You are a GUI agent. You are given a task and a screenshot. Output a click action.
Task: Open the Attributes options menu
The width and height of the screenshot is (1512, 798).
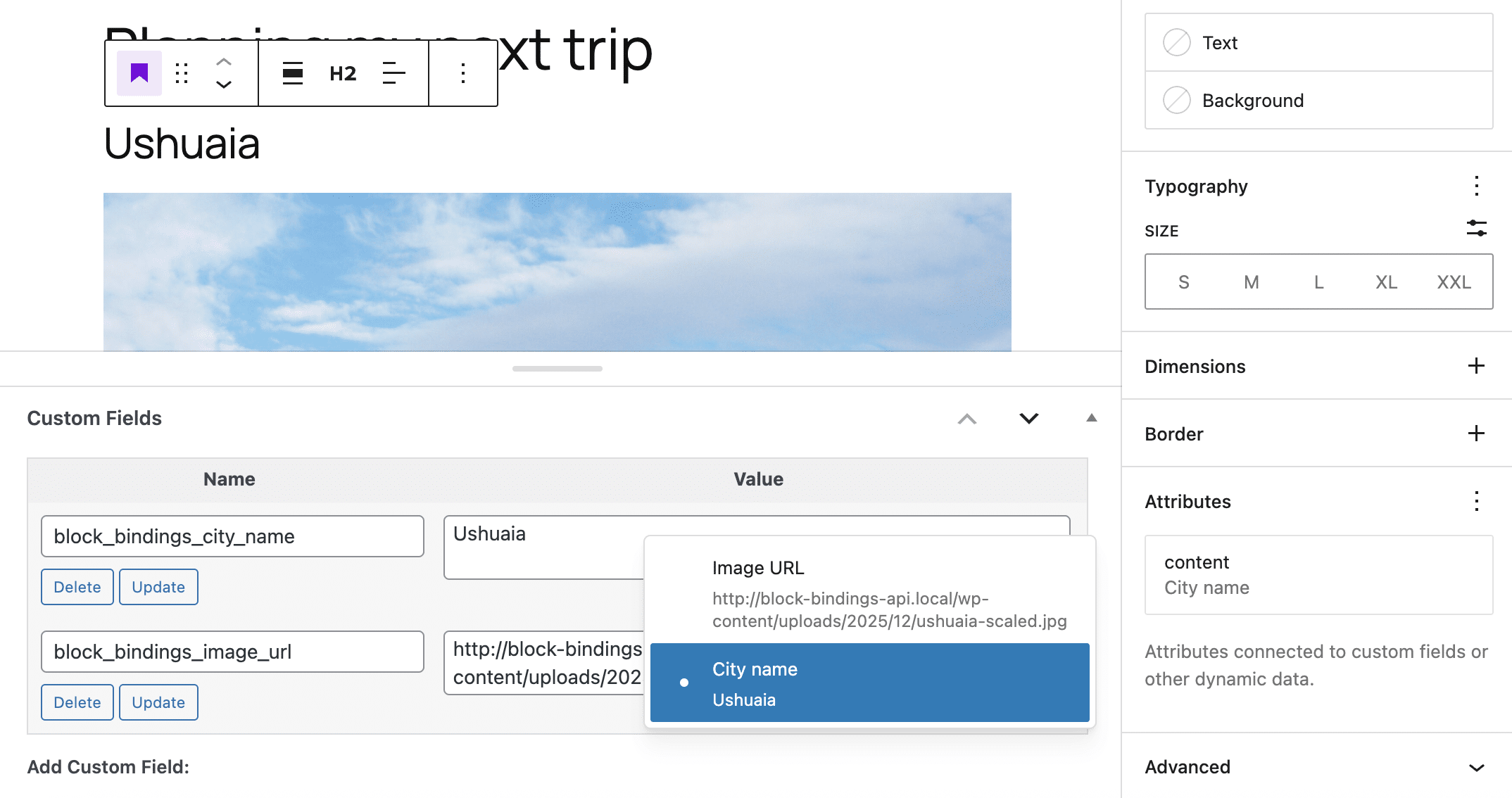coord(1476,501)
